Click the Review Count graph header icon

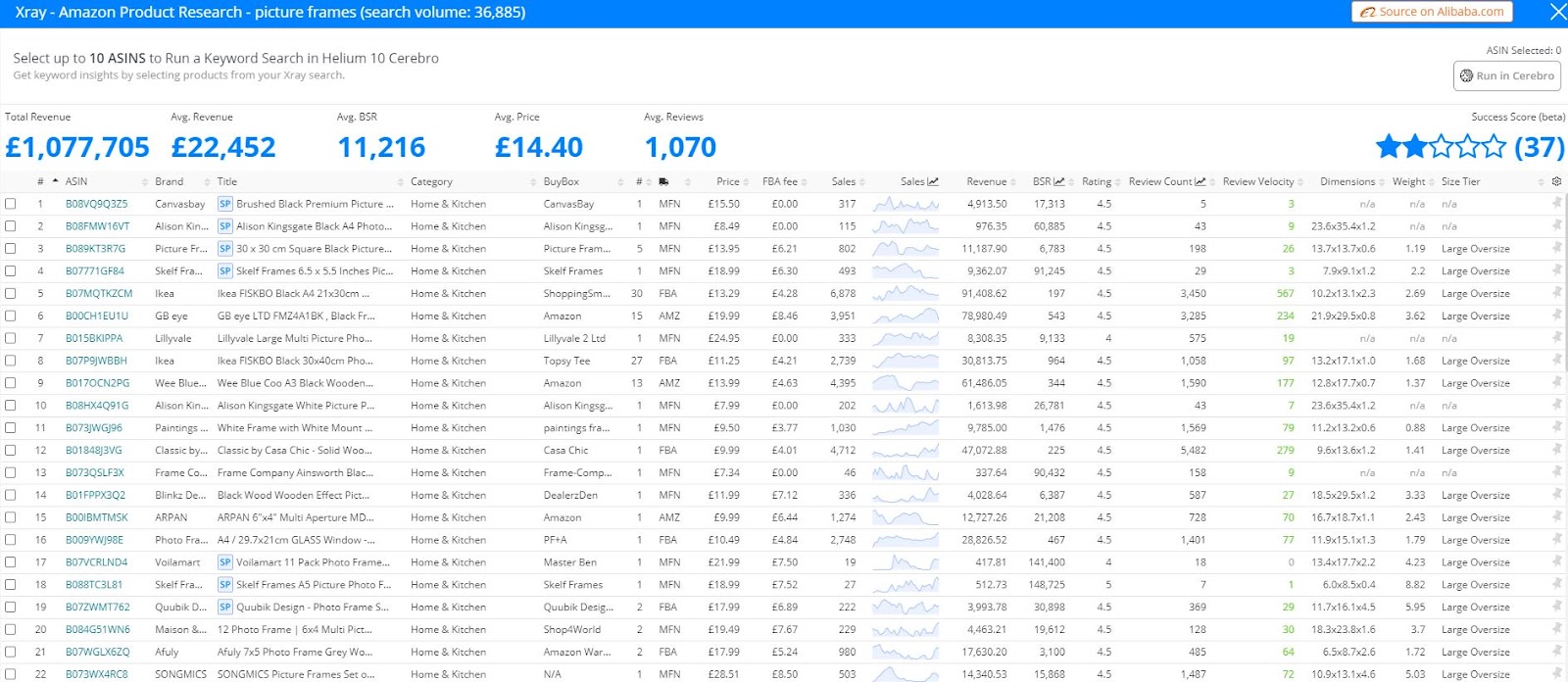(1200, 181)
